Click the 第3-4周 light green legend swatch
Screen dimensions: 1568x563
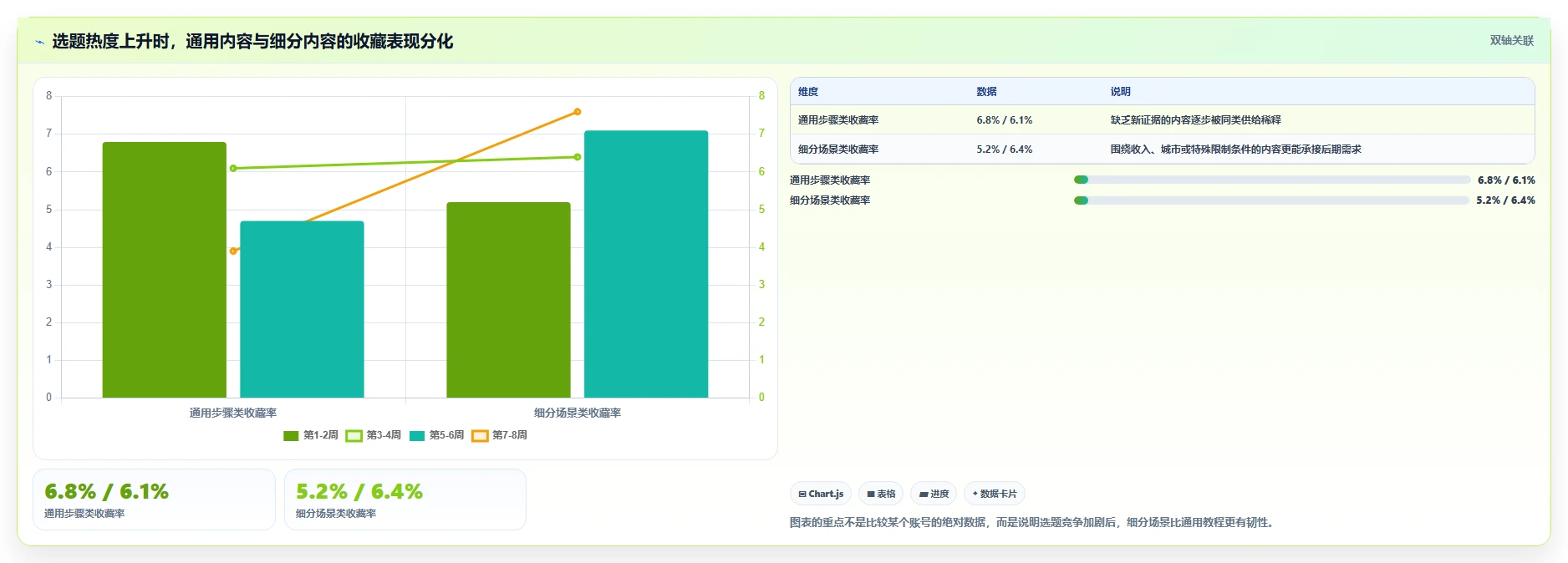(x=354, y=436)
